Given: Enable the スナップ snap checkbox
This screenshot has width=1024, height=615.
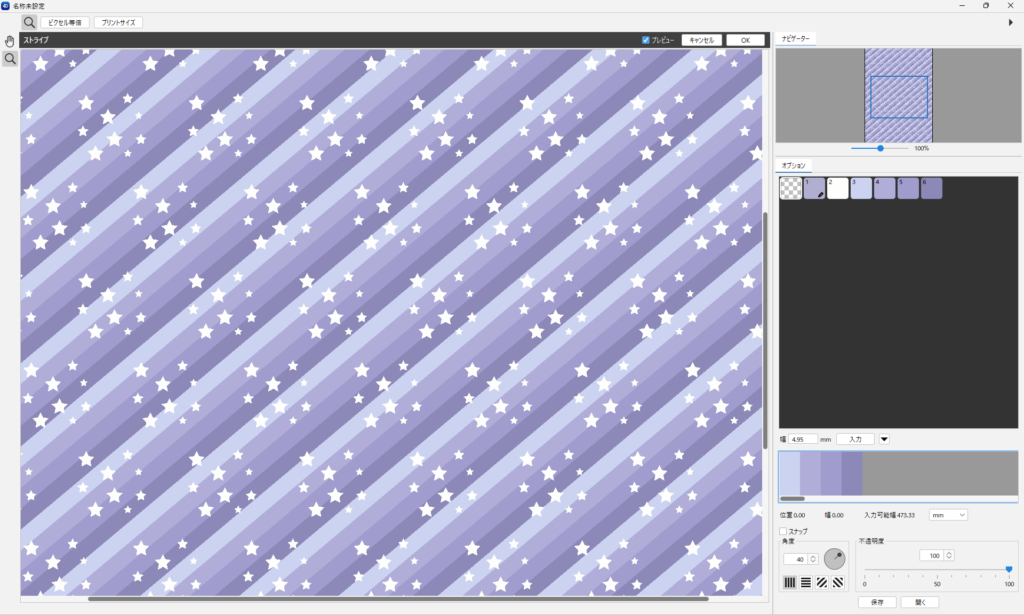Looking at the screenshot, I should [x=783, y=531].
